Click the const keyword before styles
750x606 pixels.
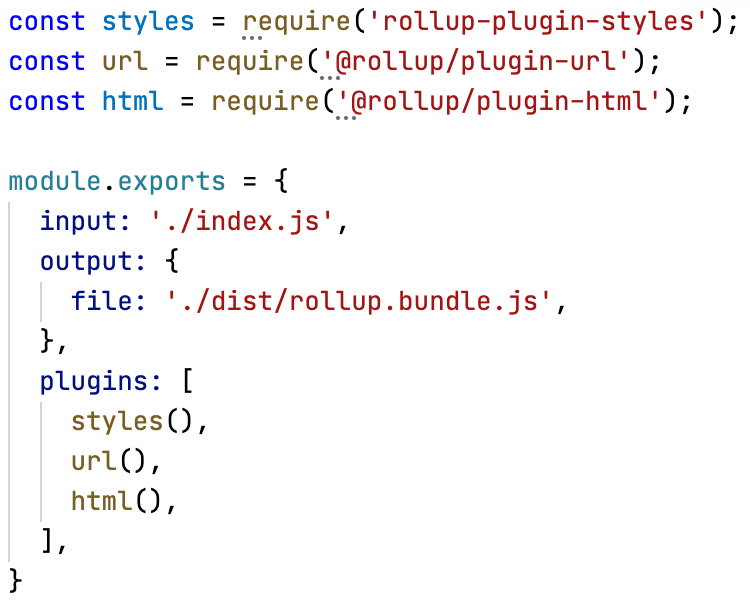[47, 22]
